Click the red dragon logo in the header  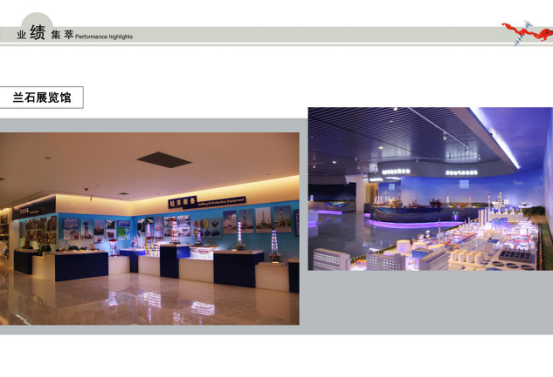(x=528, y=32)
